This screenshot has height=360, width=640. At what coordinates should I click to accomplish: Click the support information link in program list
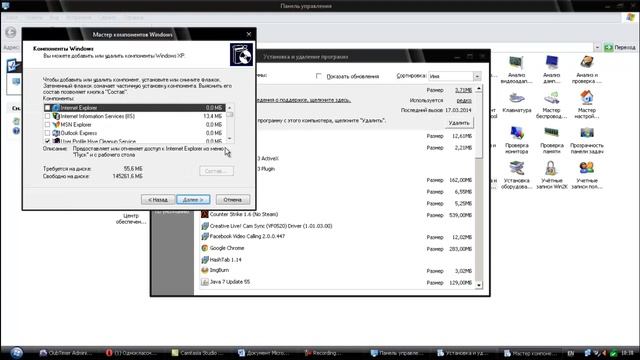coord(303,100)
